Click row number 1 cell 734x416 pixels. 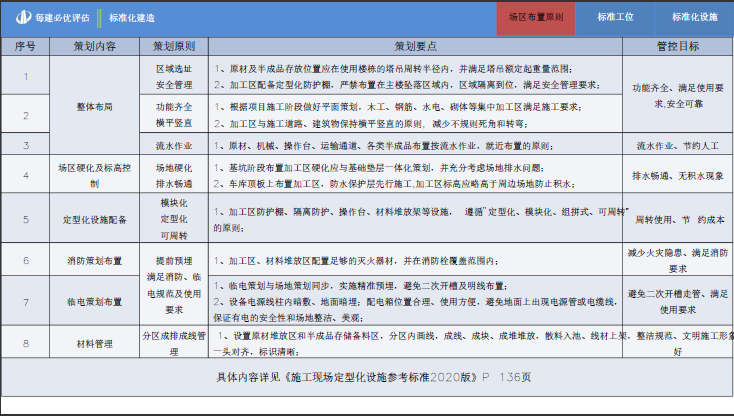pos(25,76)
